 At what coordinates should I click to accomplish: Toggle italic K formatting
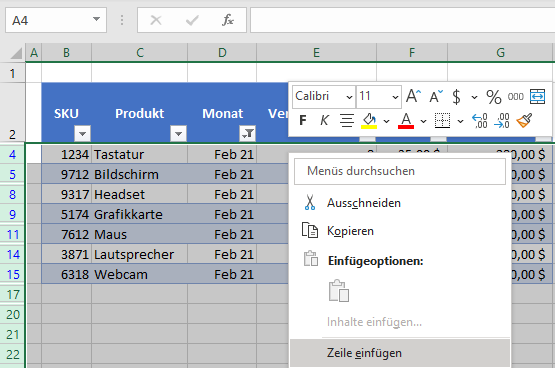[x=324, y=120]
